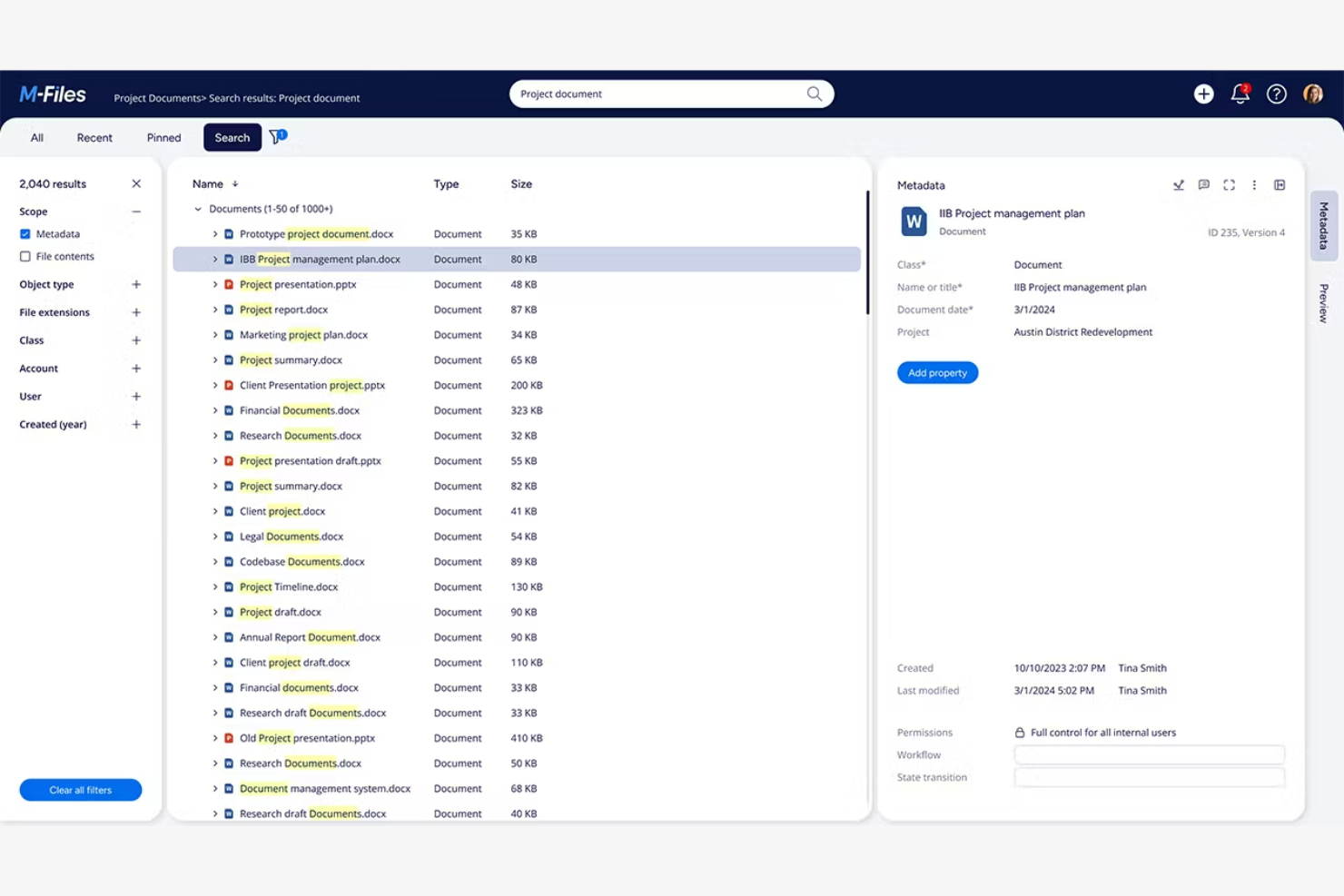
Task: Collapse the Documents results group
Action: pyautogui.click(x=198, y=208)
